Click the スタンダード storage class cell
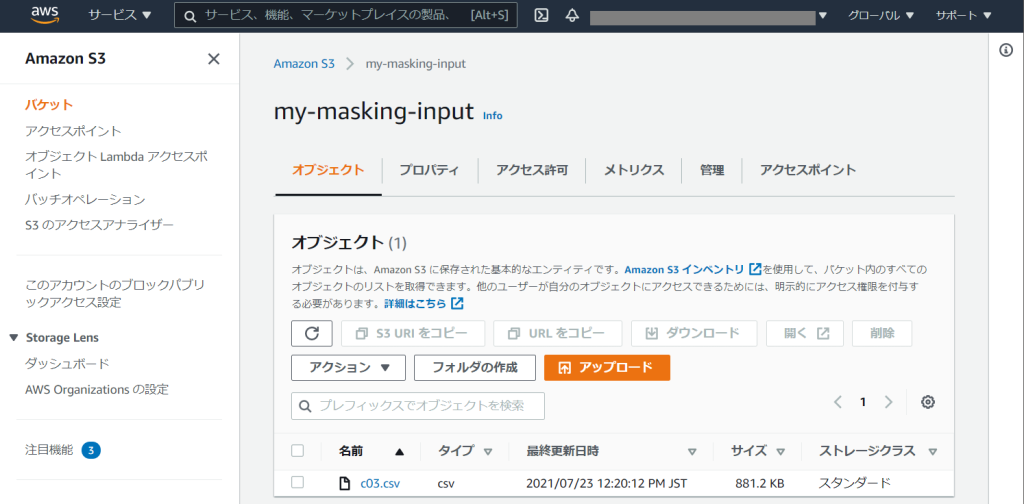The image size is (1024, 504). tap(855, 484)
